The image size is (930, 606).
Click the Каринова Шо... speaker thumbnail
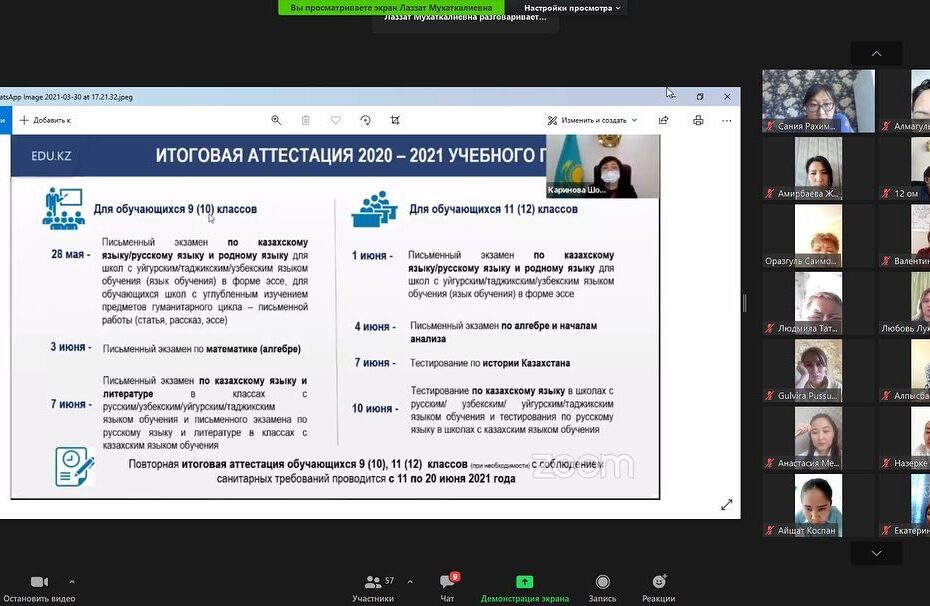point(603,166)
